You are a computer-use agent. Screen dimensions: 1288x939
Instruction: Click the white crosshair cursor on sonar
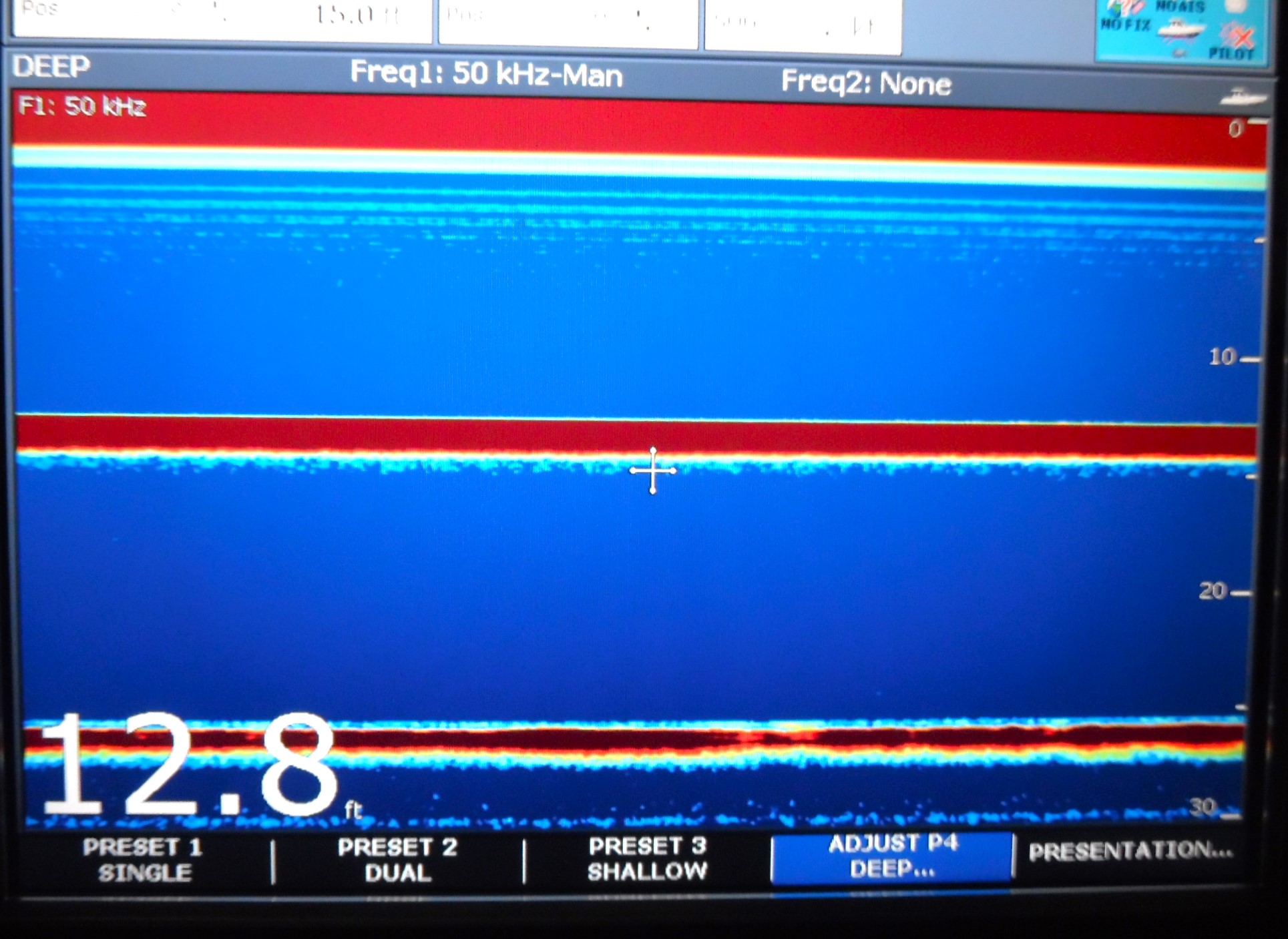tap(653, 471)
